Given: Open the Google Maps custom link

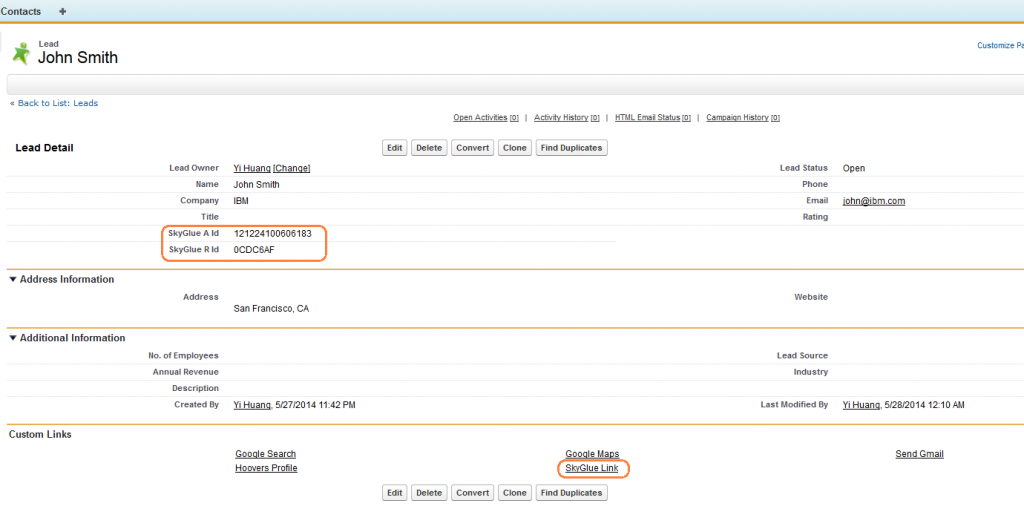Looking at the screenshot, I should [x=592, y=454].
